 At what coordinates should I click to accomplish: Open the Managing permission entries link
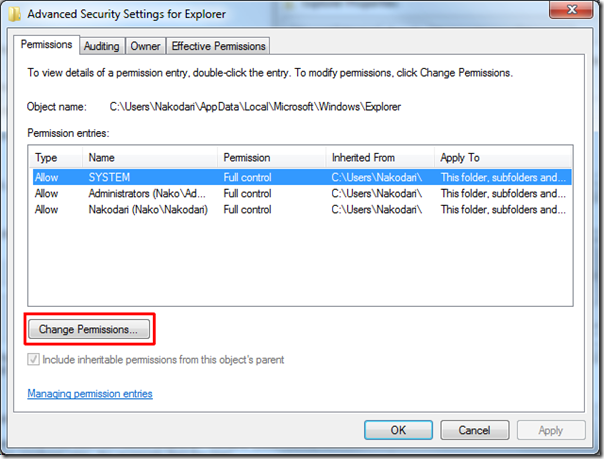pyautogui.click(x=90, y=394)
